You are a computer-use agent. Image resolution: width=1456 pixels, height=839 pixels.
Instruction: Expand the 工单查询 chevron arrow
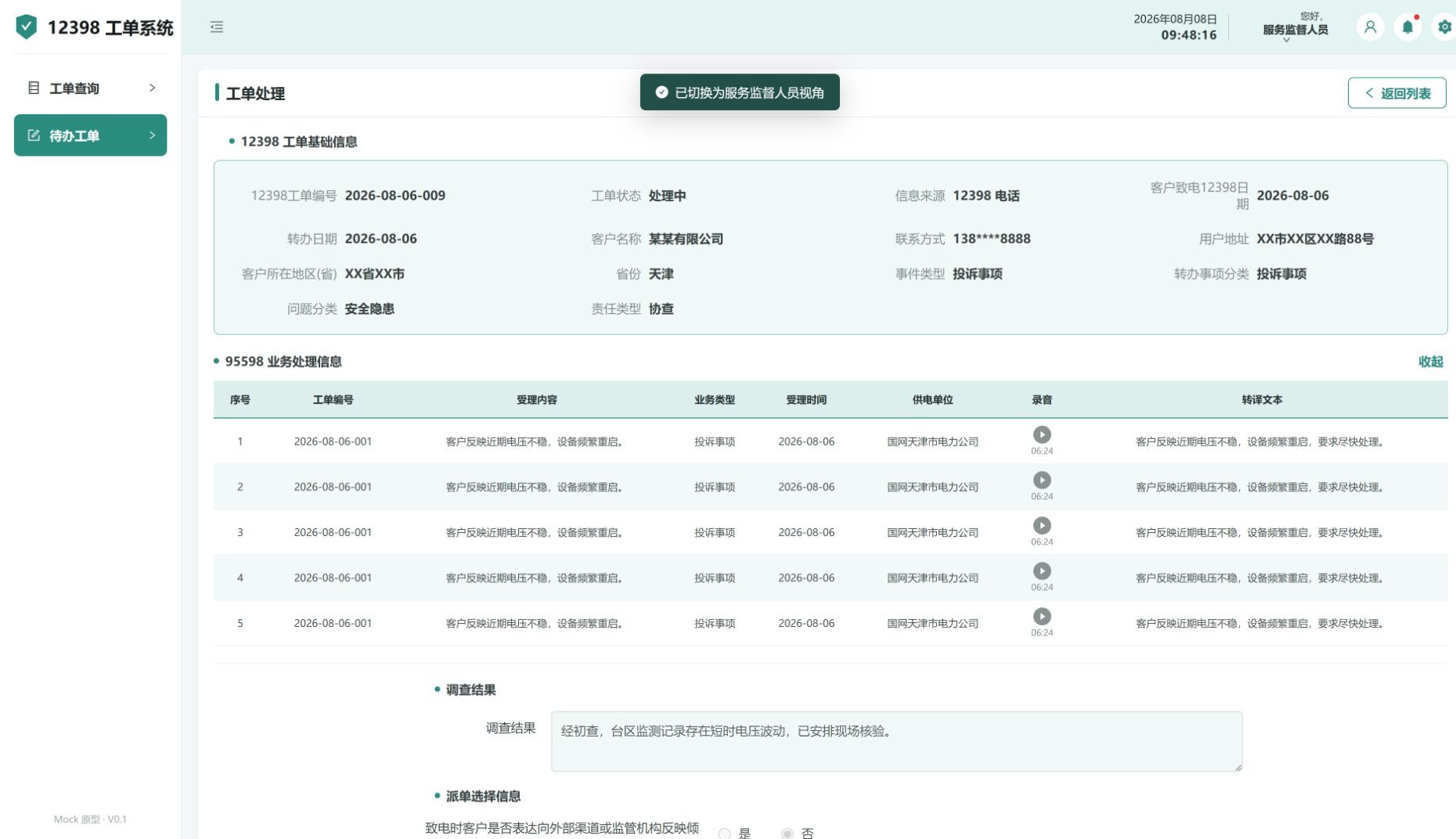pos(152,88)
